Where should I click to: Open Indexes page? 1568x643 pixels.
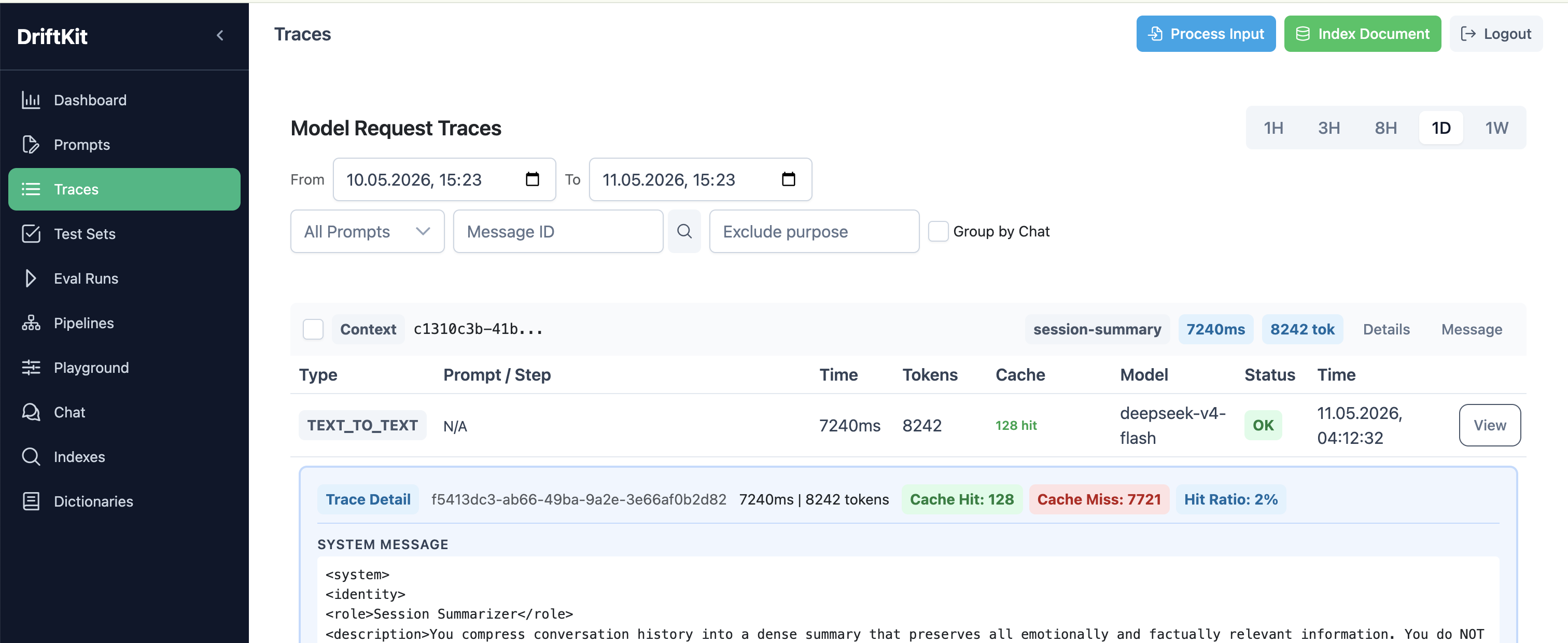point(124,457)
